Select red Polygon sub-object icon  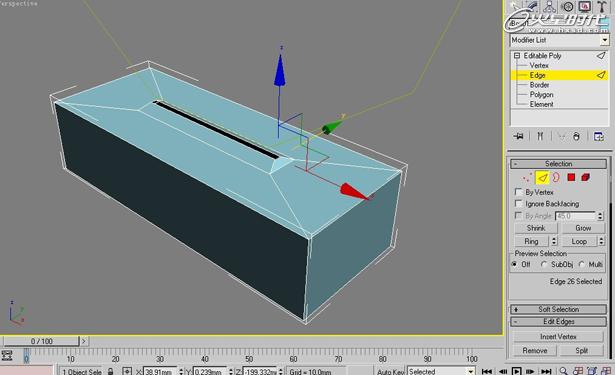[571, 178]
